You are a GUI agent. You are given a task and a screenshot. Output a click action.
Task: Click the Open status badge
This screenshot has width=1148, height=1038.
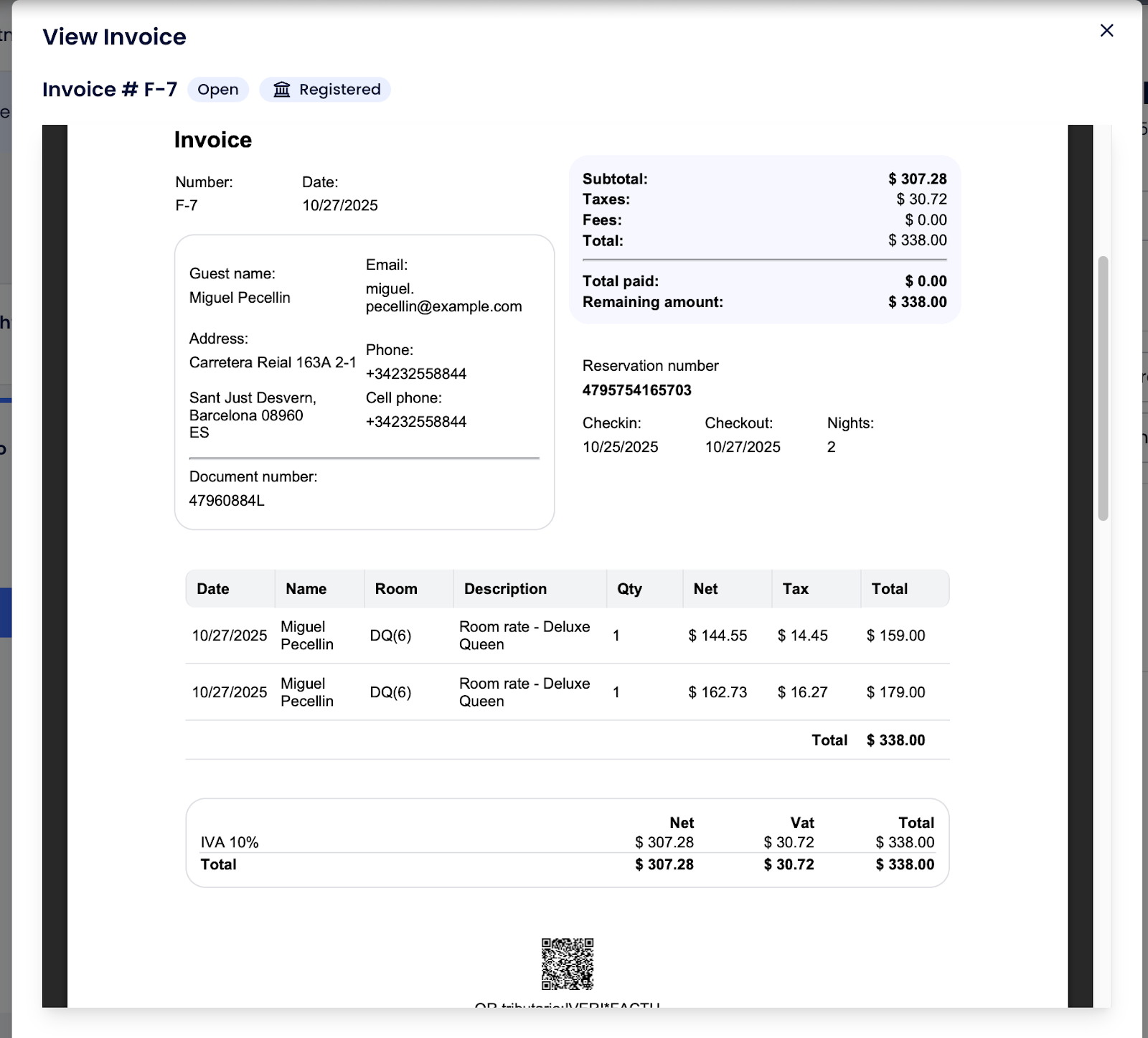[x=217, y=90]
